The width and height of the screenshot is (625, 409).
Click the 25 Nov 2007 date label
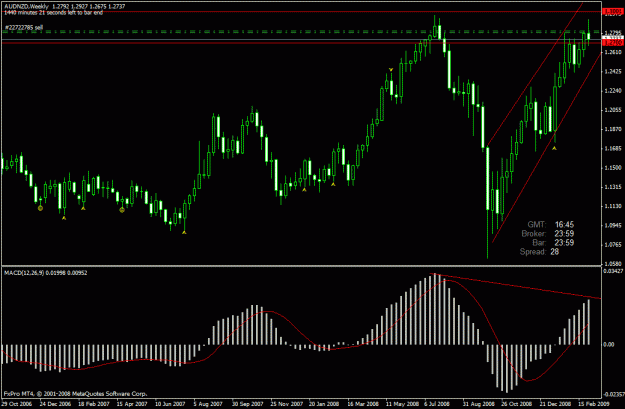[286, 404]
